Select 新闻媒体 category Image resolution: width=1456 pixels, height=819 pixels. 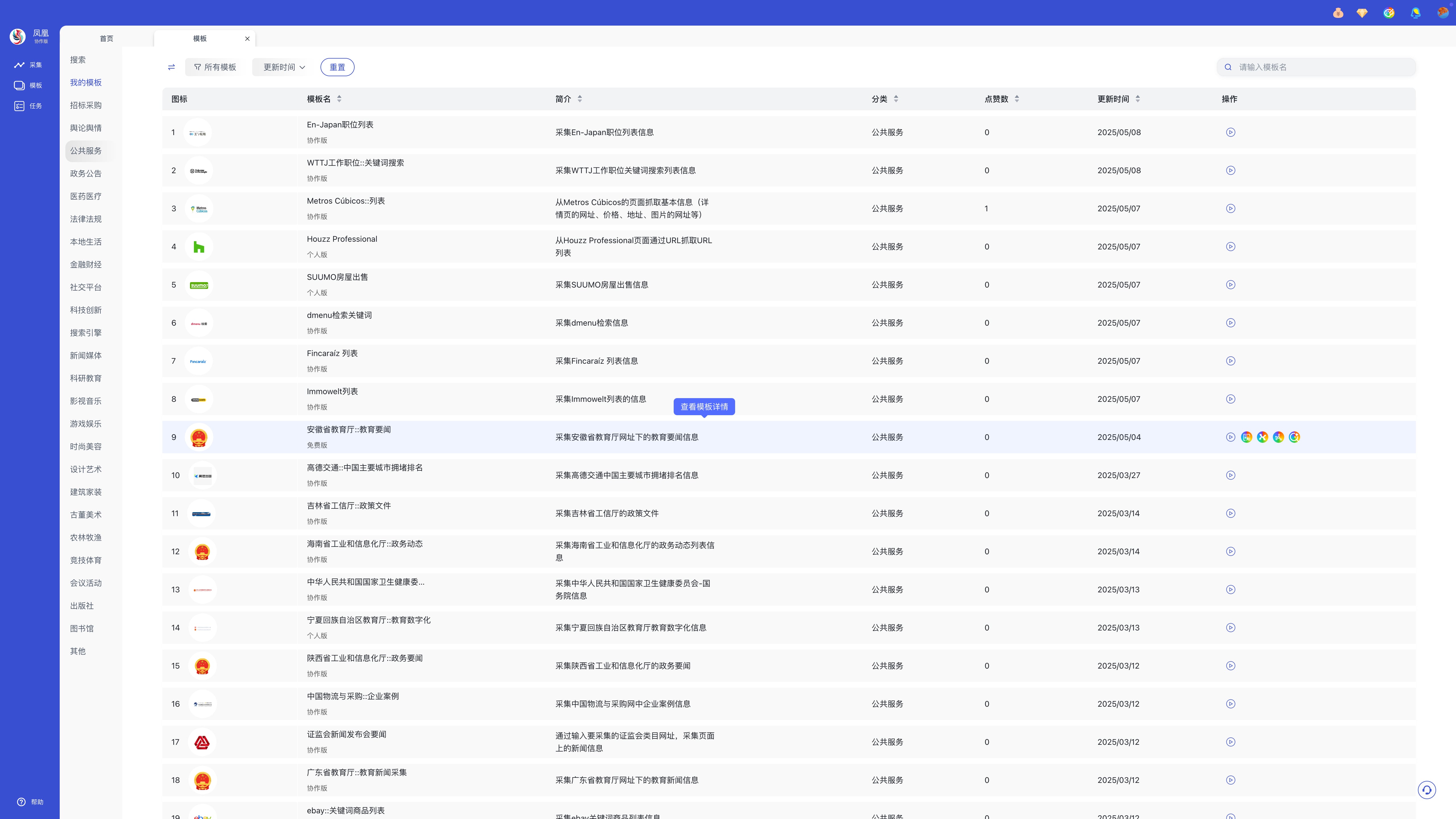click(86, 355)
